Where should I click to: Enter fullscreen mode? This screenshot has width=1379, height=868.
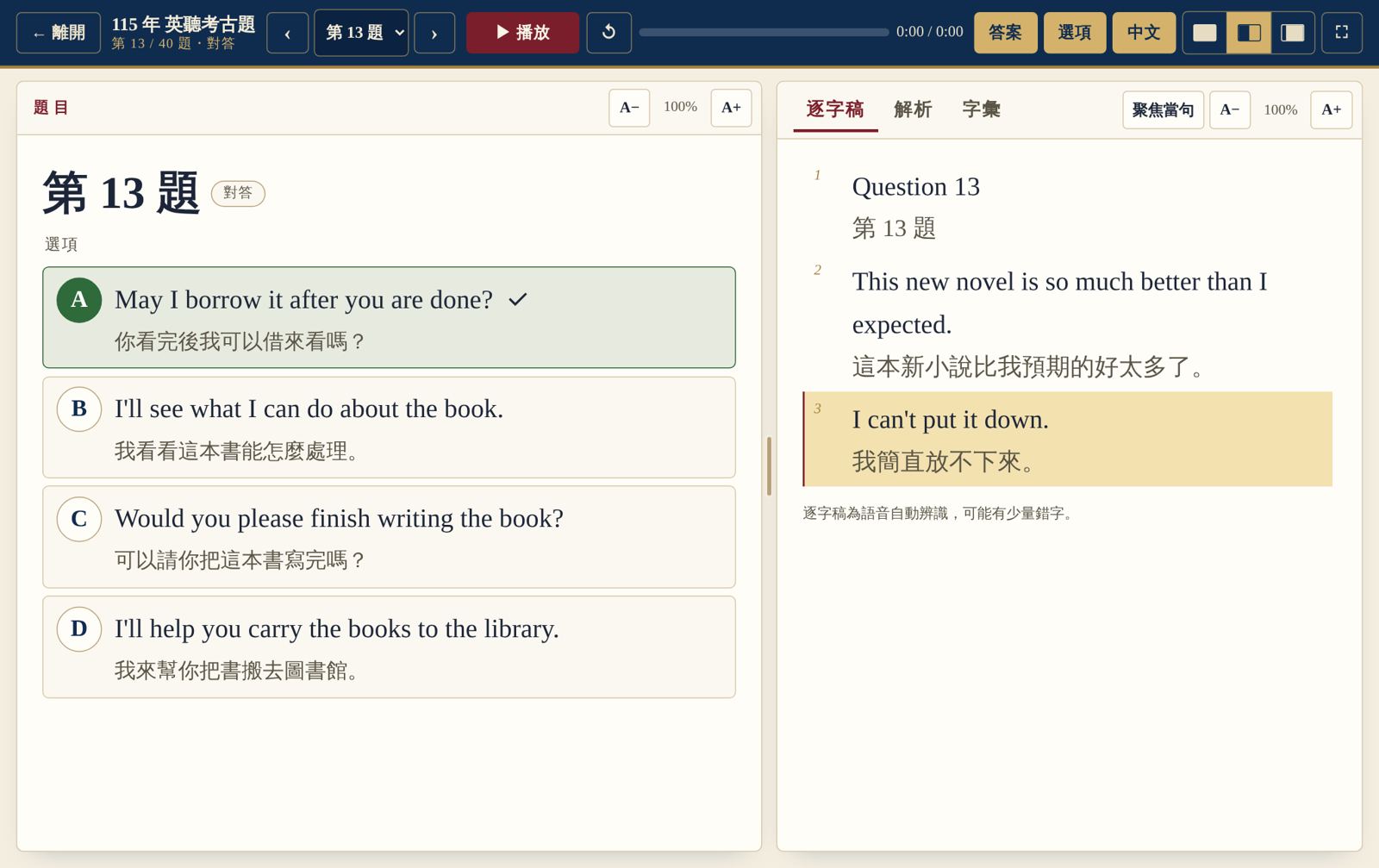pos(1341,33)
